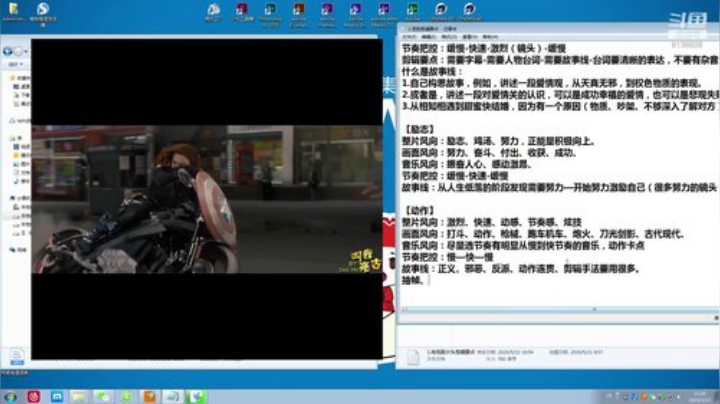Click the playing video frame

pyautogui.click(x=207, y=199)
